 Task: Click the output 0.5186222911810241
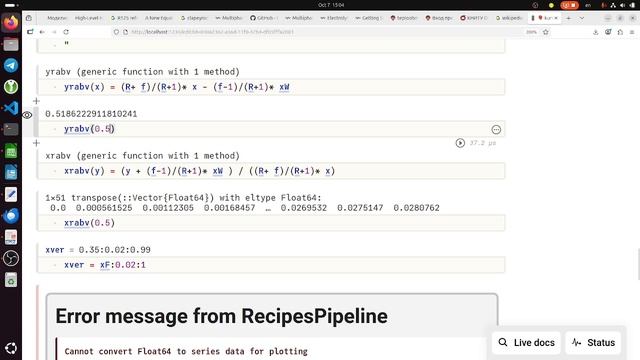point(91,114)
